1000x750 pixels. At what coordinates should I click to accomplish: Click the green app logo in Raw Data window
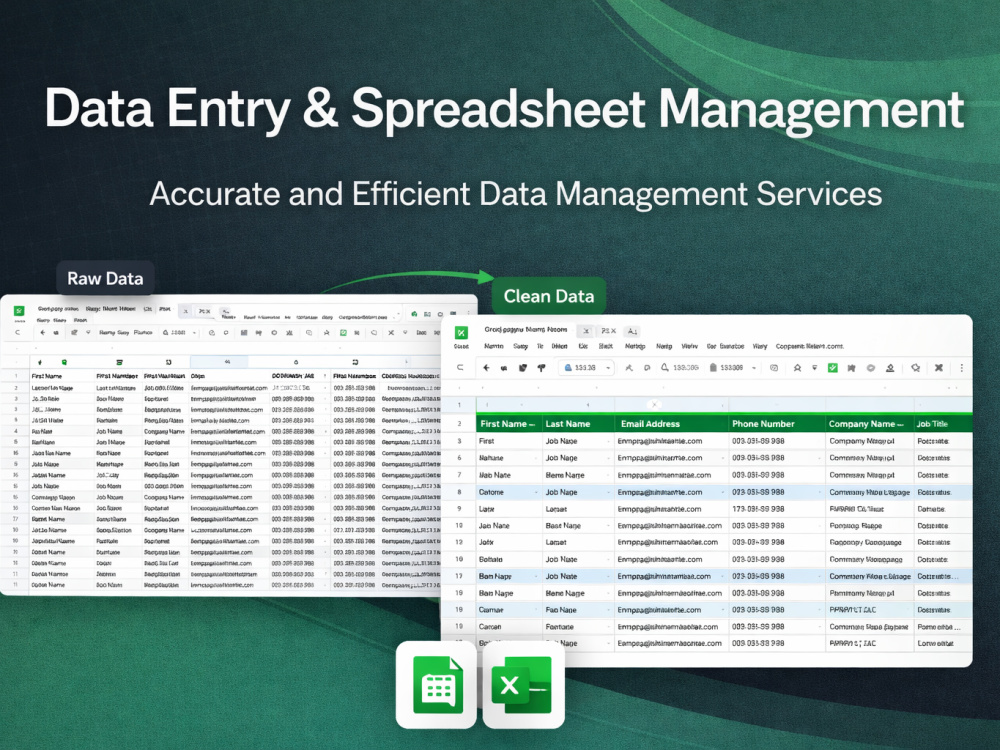(19, 310)
